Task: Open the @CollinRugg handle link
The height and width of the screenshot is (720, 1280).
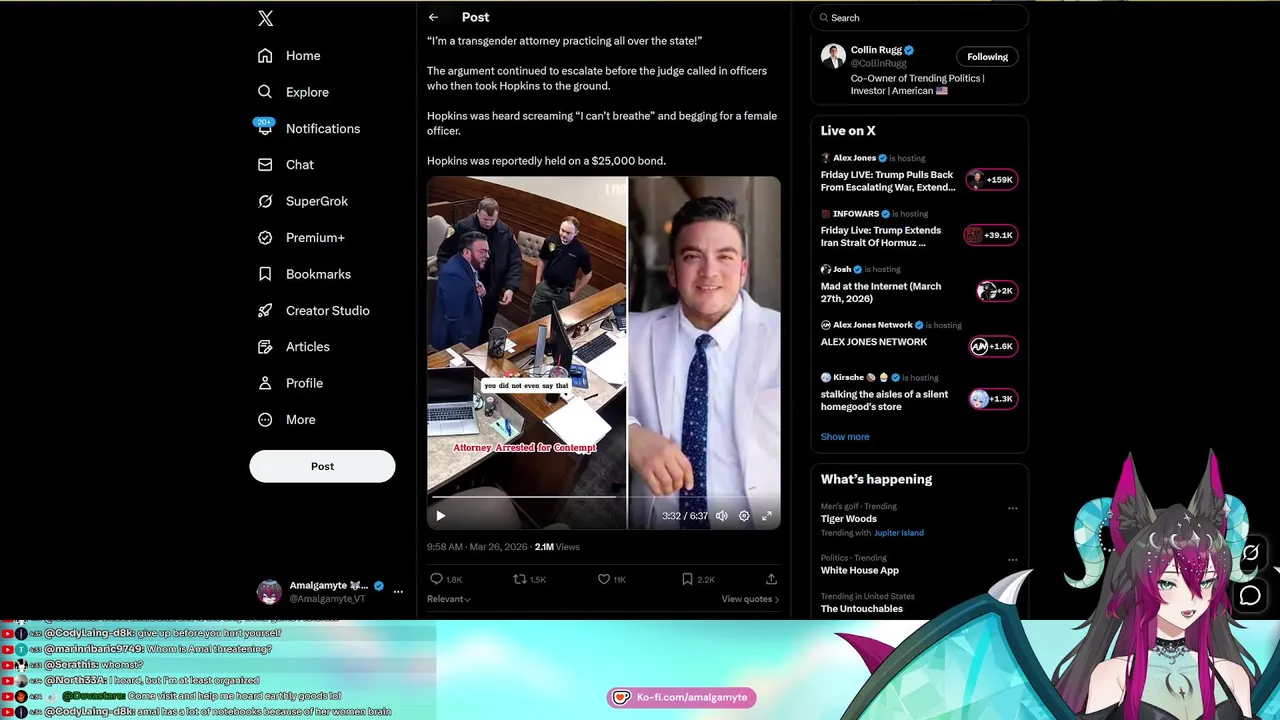Action: pyautogui.click(x=878, y=63)
